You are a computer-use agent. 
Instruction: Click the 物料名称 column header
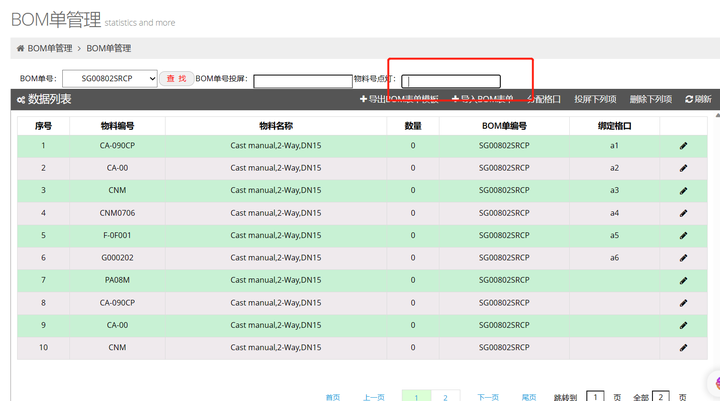coord(276,126)
